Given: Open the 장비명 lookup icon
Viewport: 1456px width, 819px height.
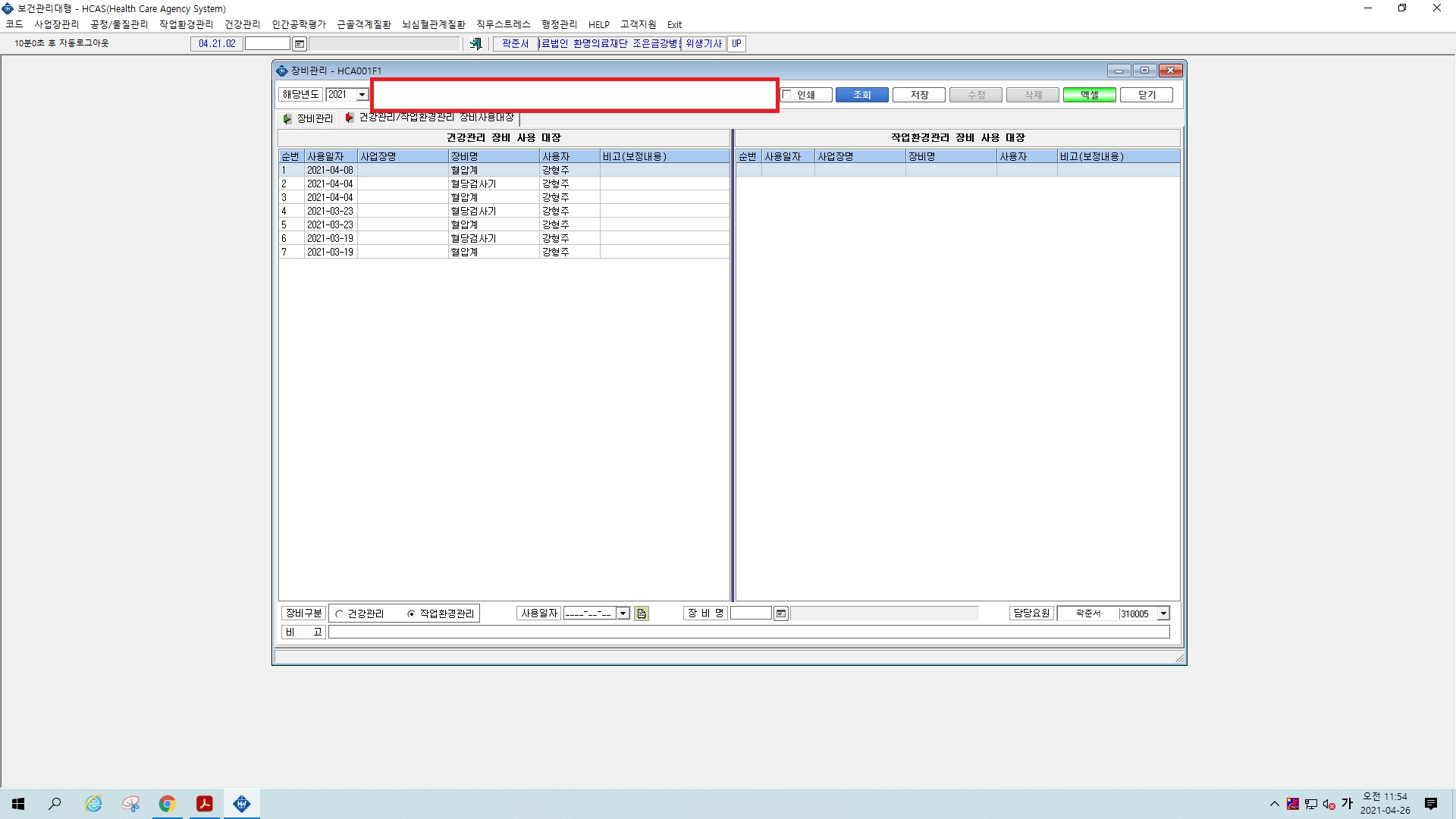Looking at the screenshot, I should tap(781, 613).
